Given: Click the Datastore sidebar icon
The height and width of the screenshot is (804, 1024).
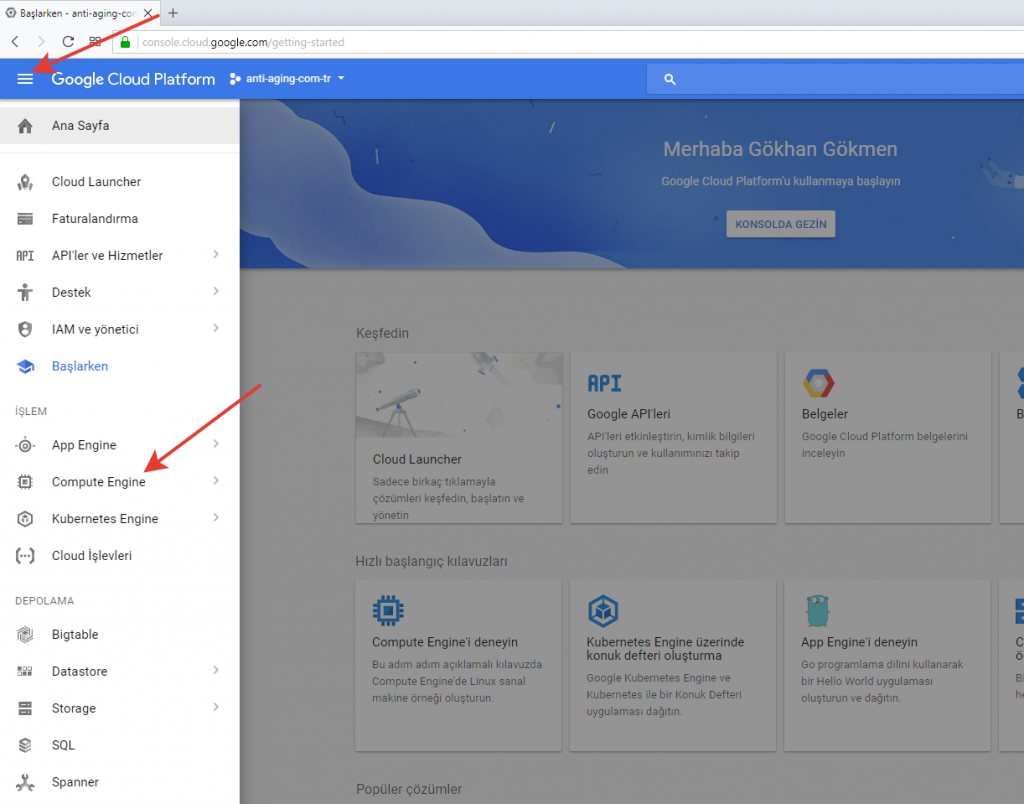Looking at the screenshot, I should coord(25,671).
